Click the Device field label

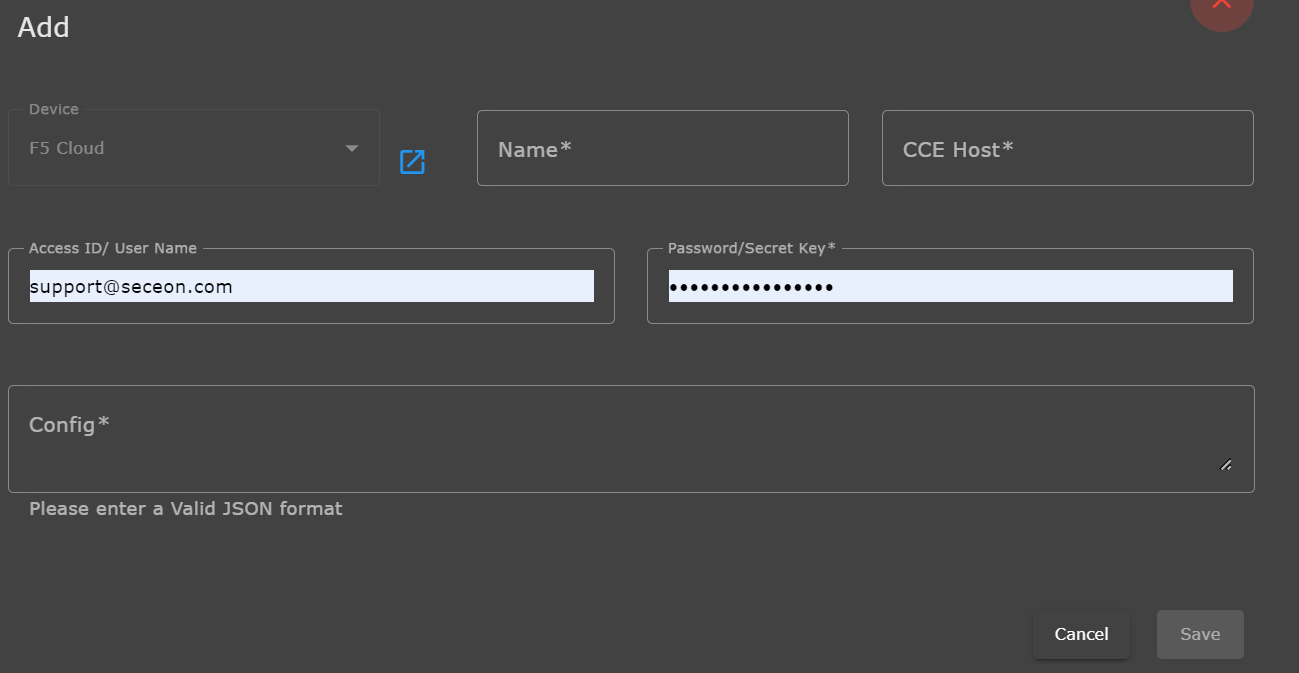click(54, 109)
